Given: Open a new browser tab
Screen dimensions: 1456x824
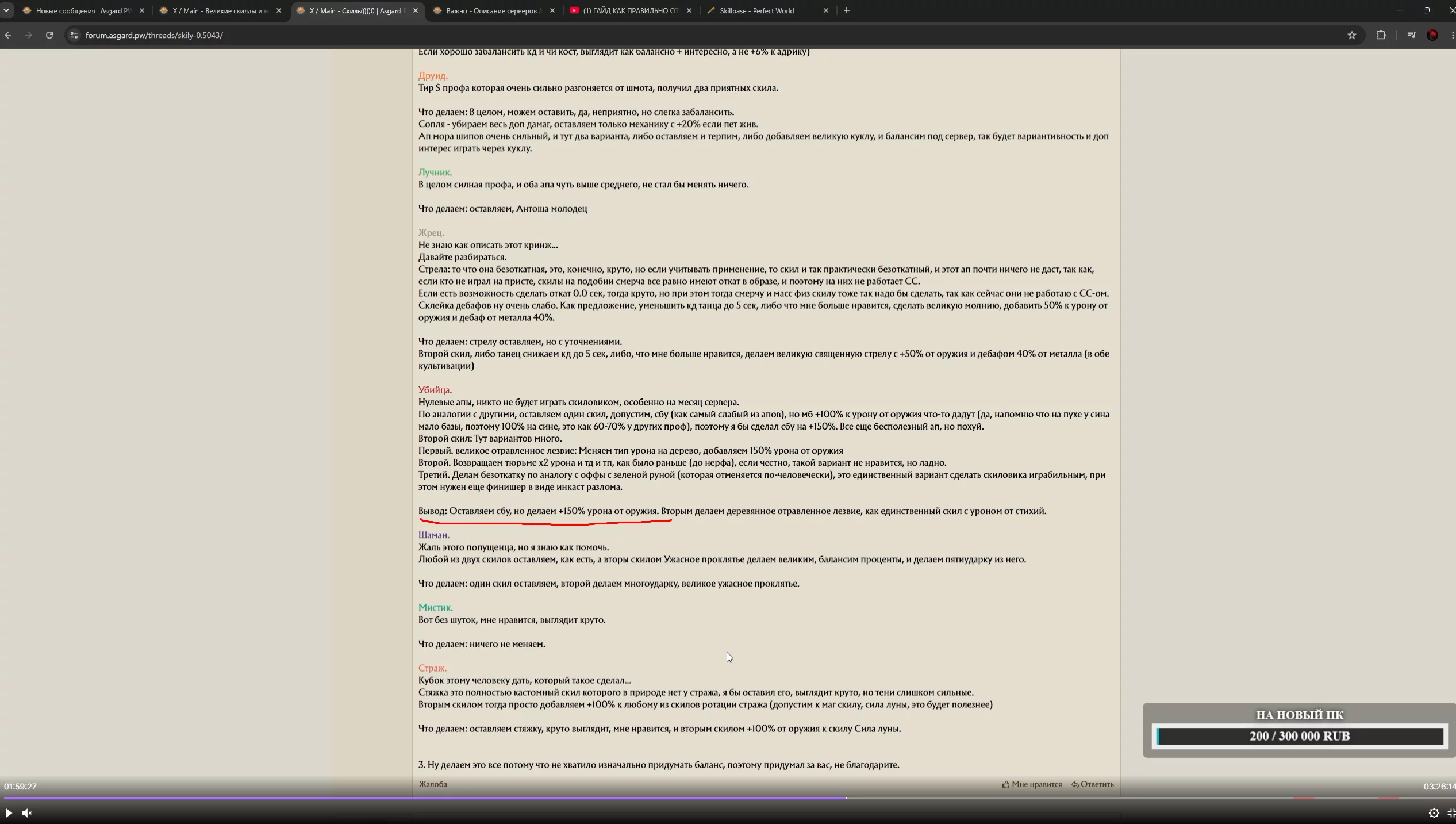Looking at the screenshot, I should (846, 10).
